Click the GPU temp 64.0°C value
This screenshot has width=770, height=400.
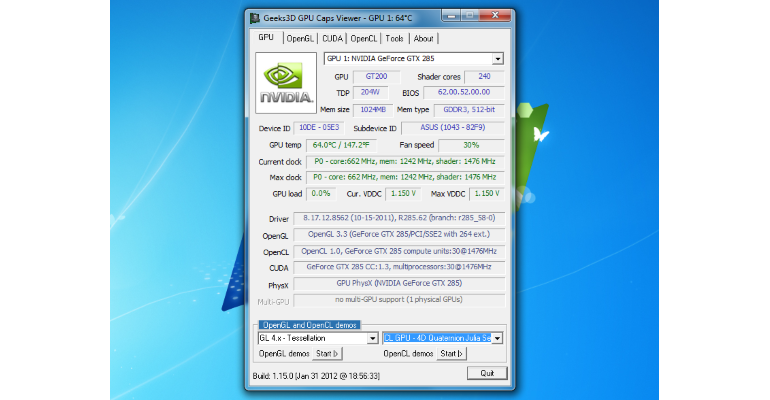pos(341,145)
